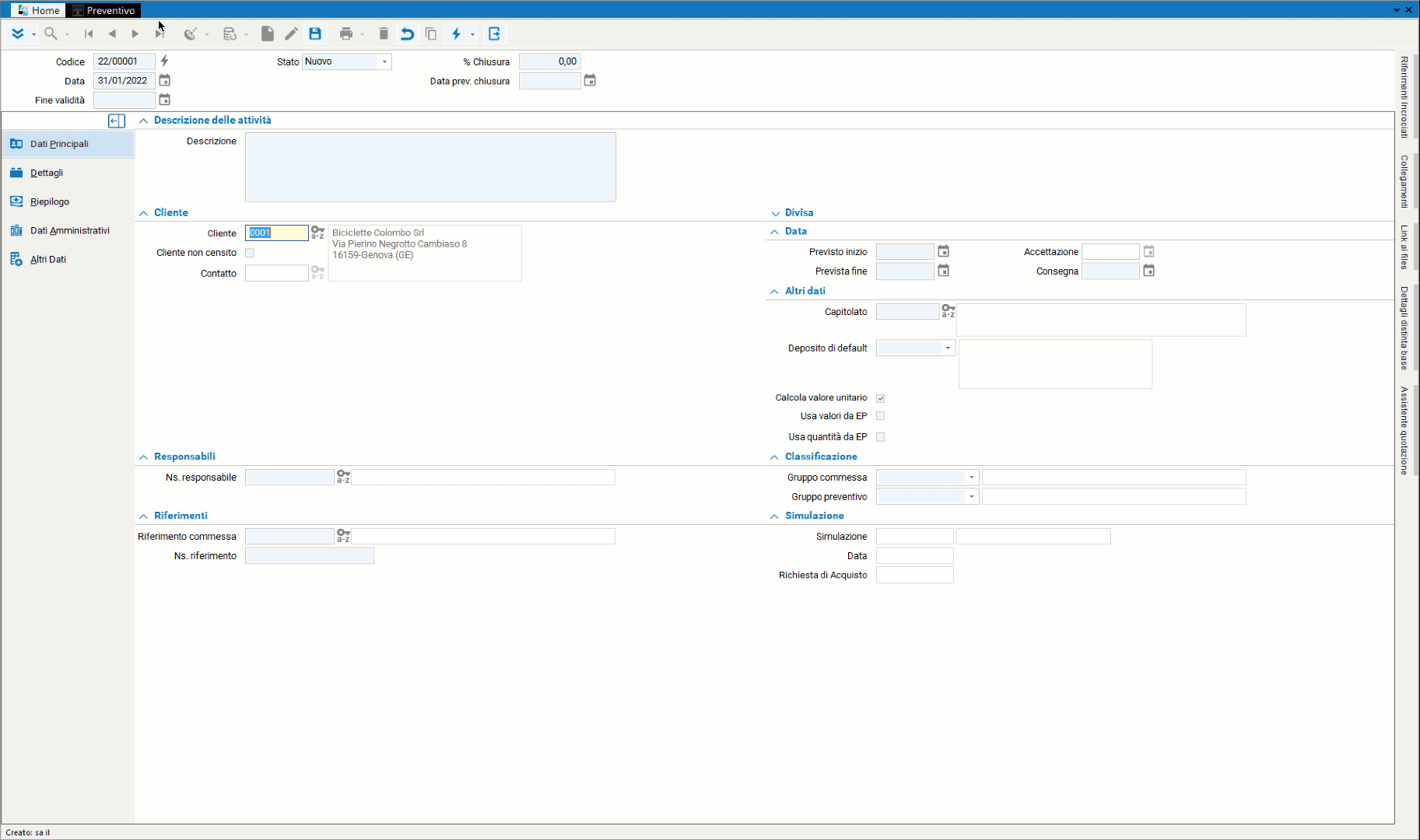This screenshot has height=840, width=1420.
Task: Open Link ai files side panel
Action: (x=1404, y=247)
